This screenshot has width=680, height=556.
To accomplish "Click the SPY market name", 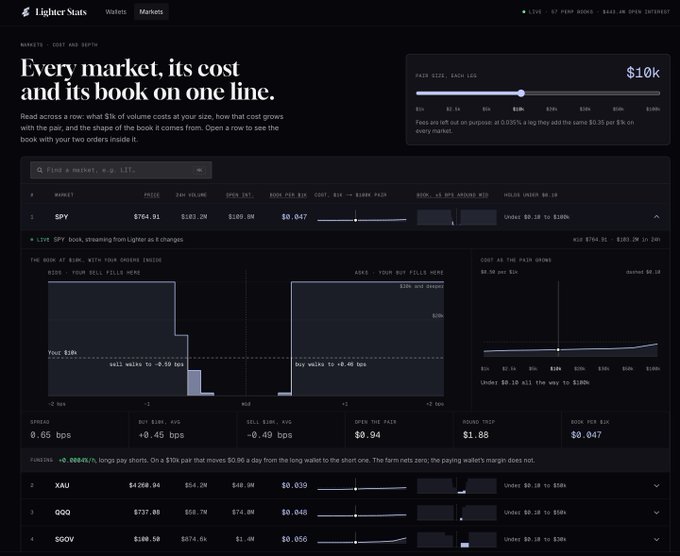I will [x=62, y=217].
